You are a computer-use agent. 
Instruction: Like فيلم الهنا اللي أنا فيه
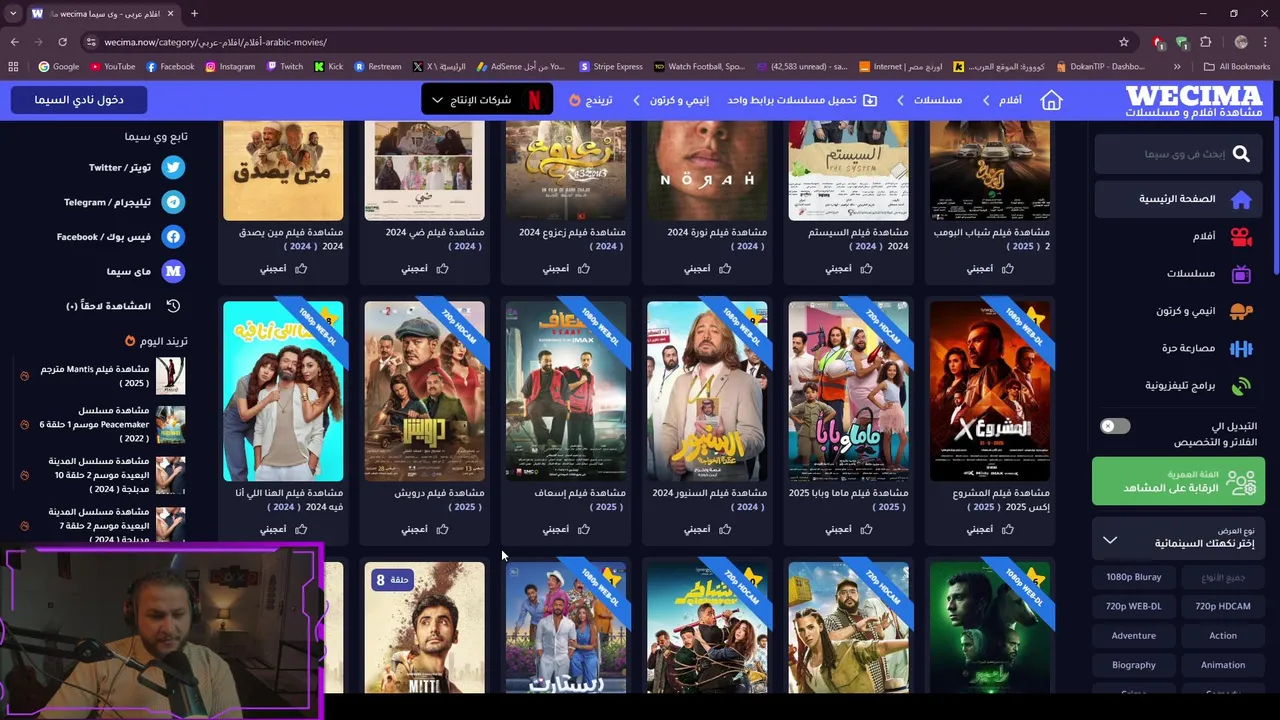pyautogui.click(x=283, y=529)
